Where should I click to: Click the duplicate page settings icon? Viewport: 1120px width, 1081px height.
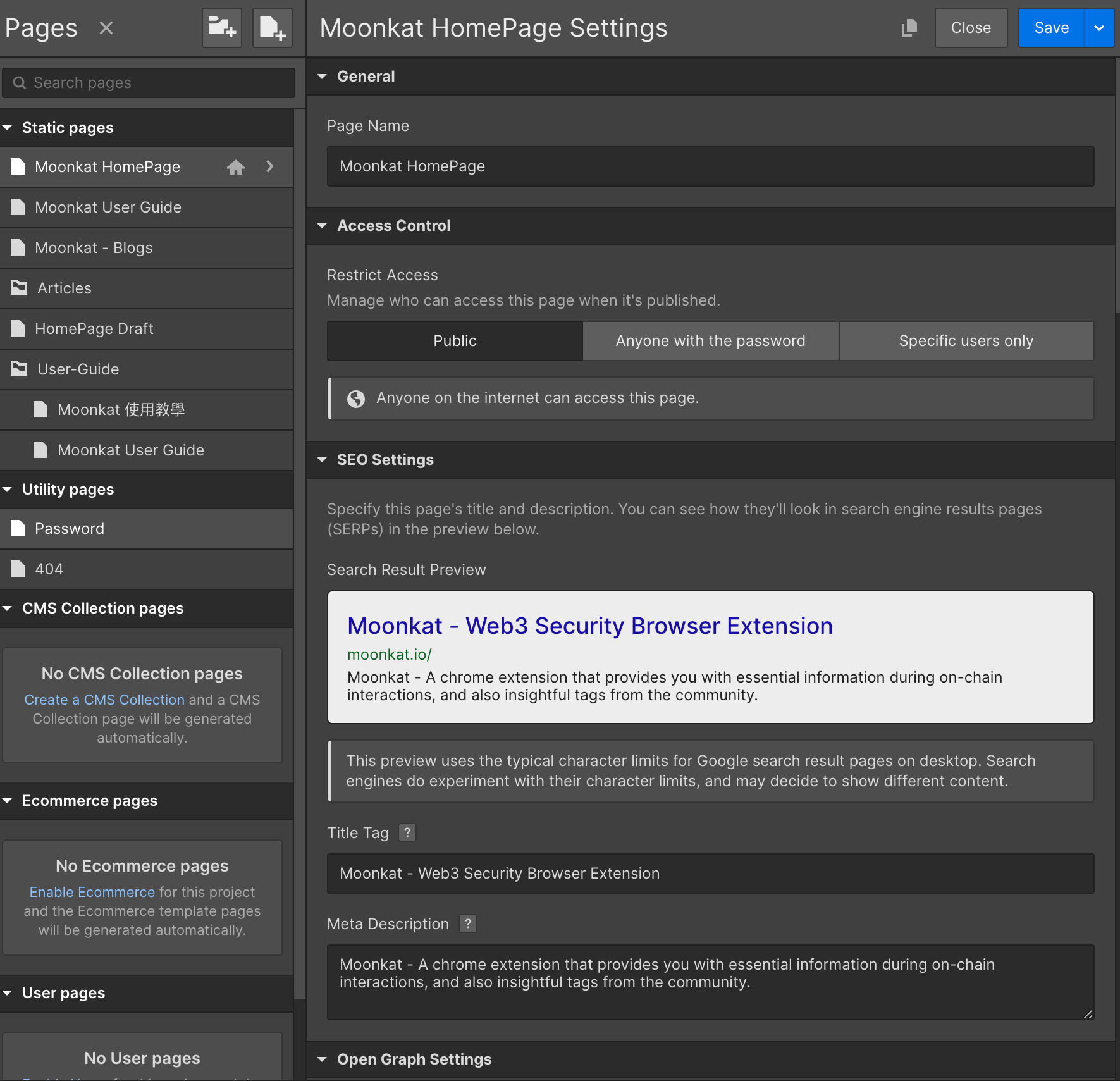pos(909,28)
